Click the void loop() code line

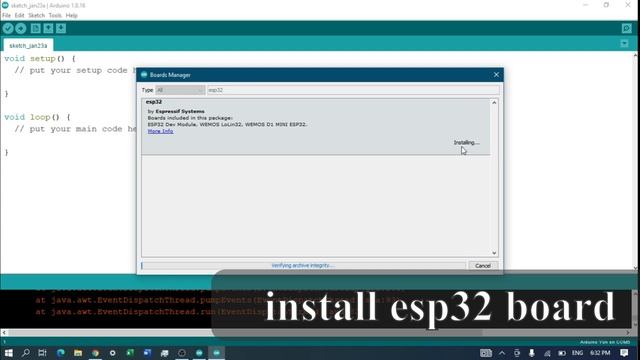click(37, 117)
